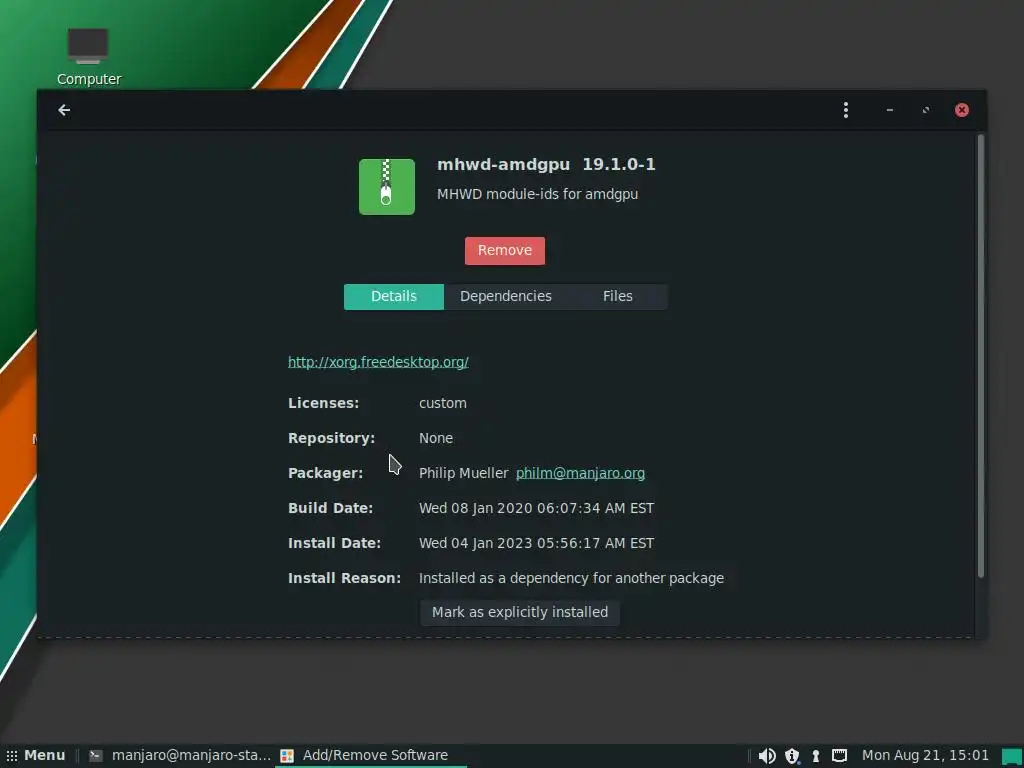
Task: Click the Licenses value custom
Action: [443, 404]
